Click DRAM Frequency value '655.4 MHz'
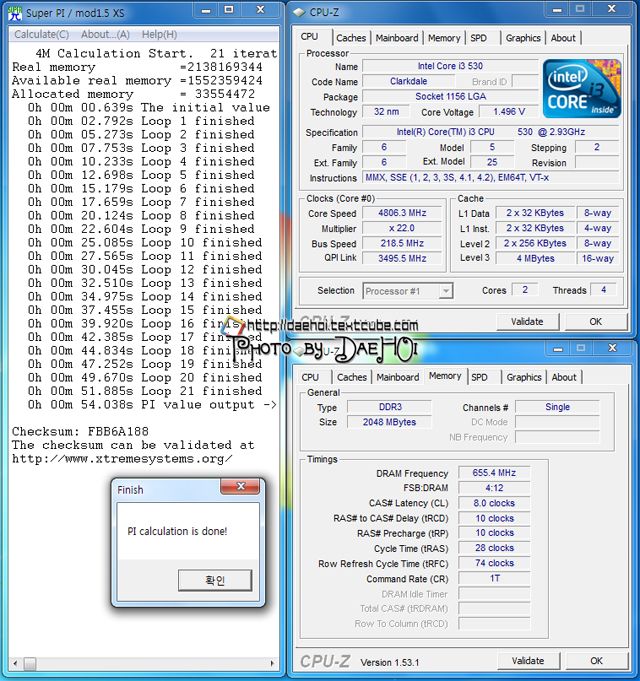This screenshot has height=681, width=640. click(x=494, y=473)
